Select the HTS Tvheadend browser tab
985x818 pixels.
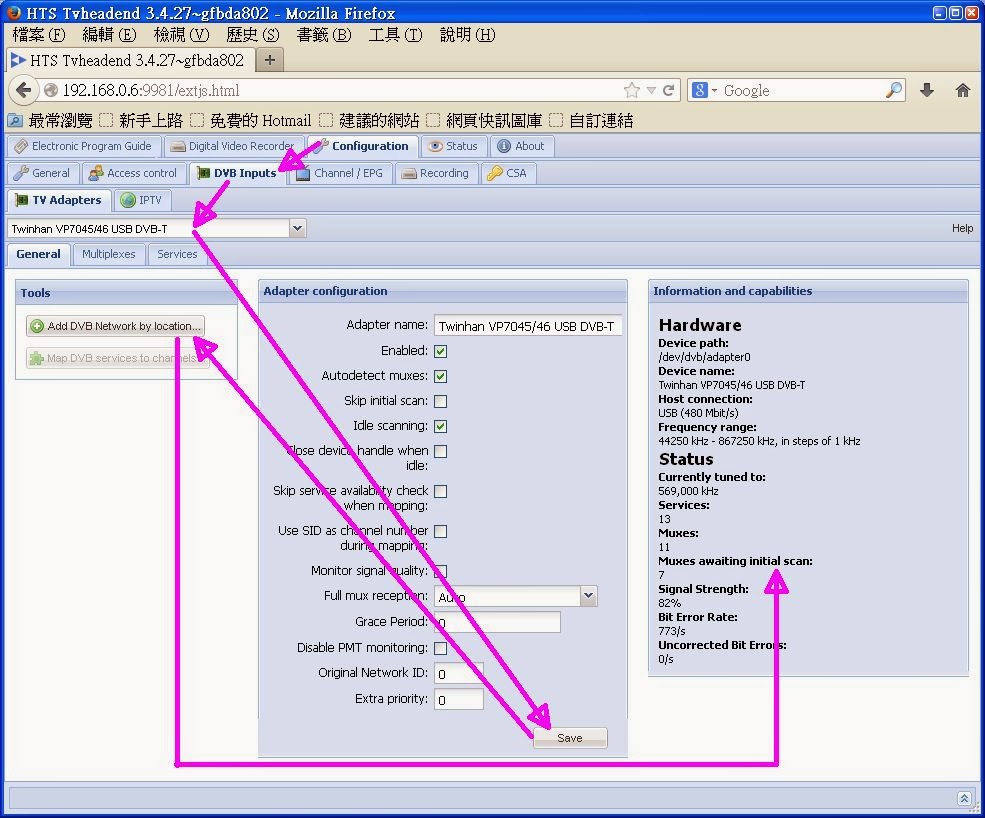[x=131, y=60]
